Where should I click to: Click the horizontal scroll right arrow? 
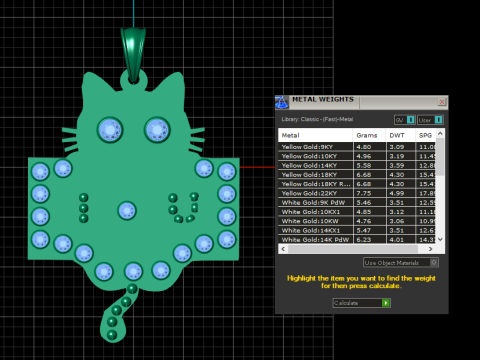[430, 249]
